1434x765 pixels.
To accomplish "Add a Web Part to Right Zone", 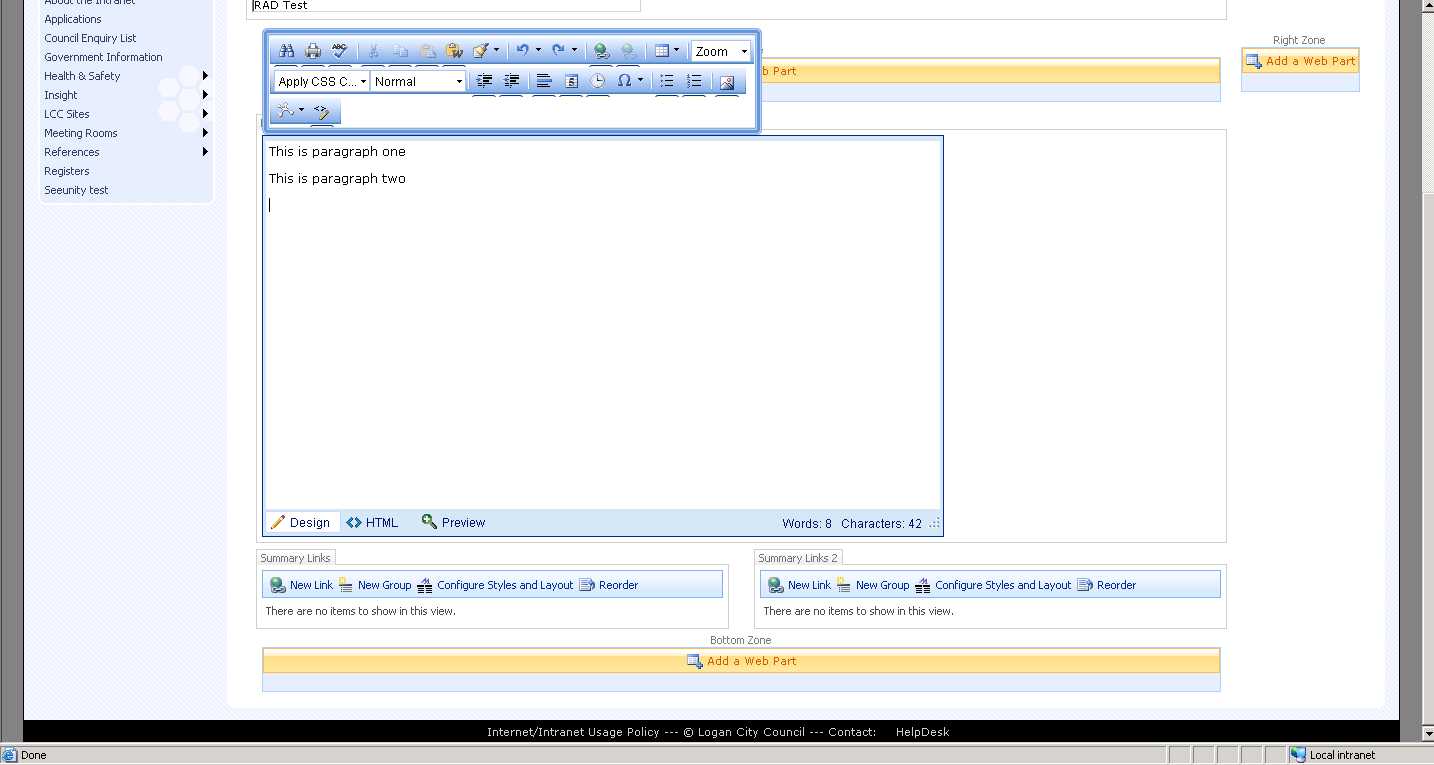I will pyautogui.click(x=1300, y=61).
